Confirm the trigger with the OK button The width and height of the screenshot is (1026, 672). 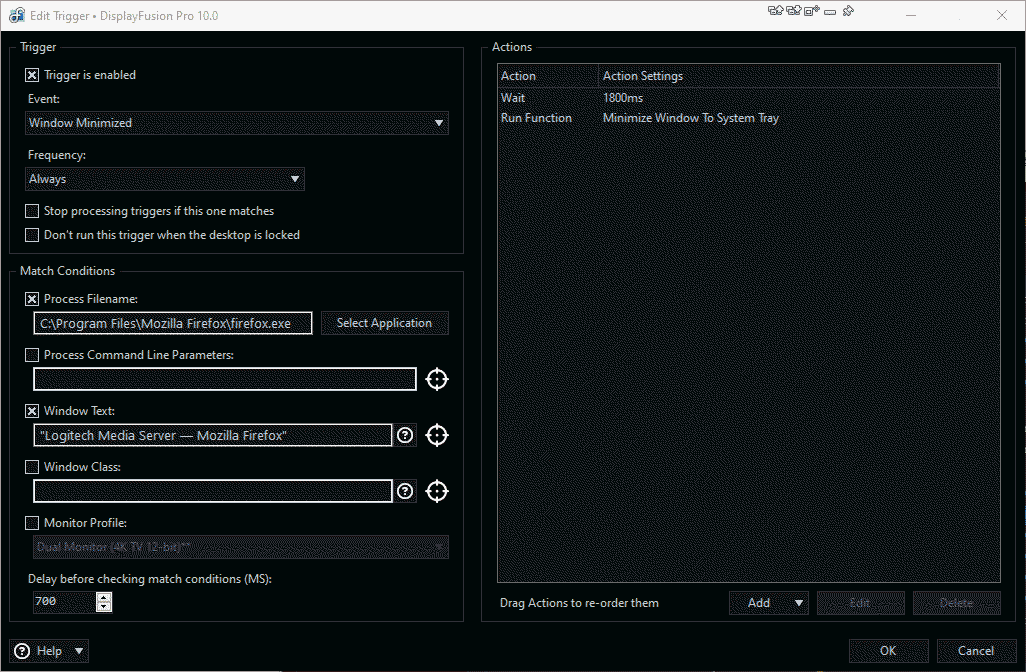[x=888, y=650]
